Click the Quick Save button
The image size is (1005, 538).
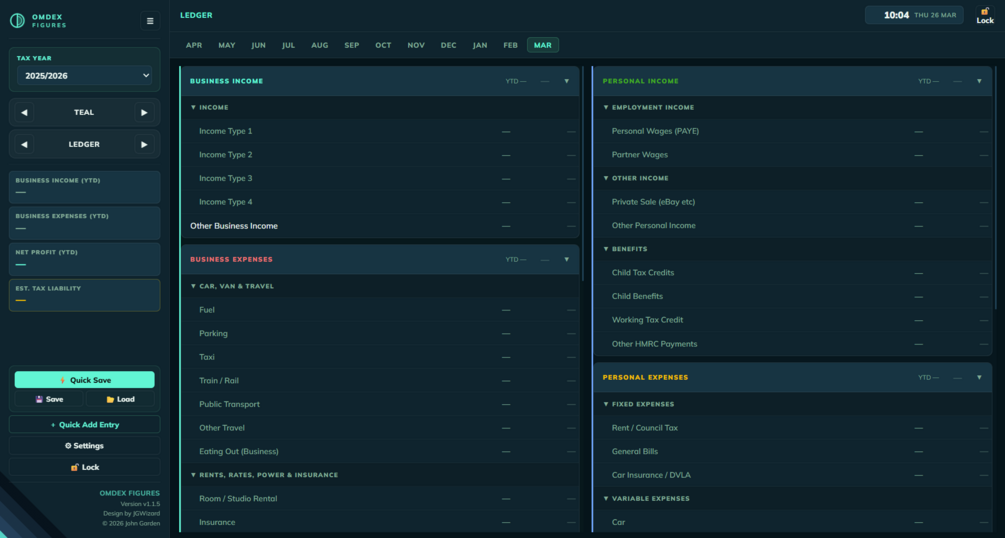click(85, 380)
